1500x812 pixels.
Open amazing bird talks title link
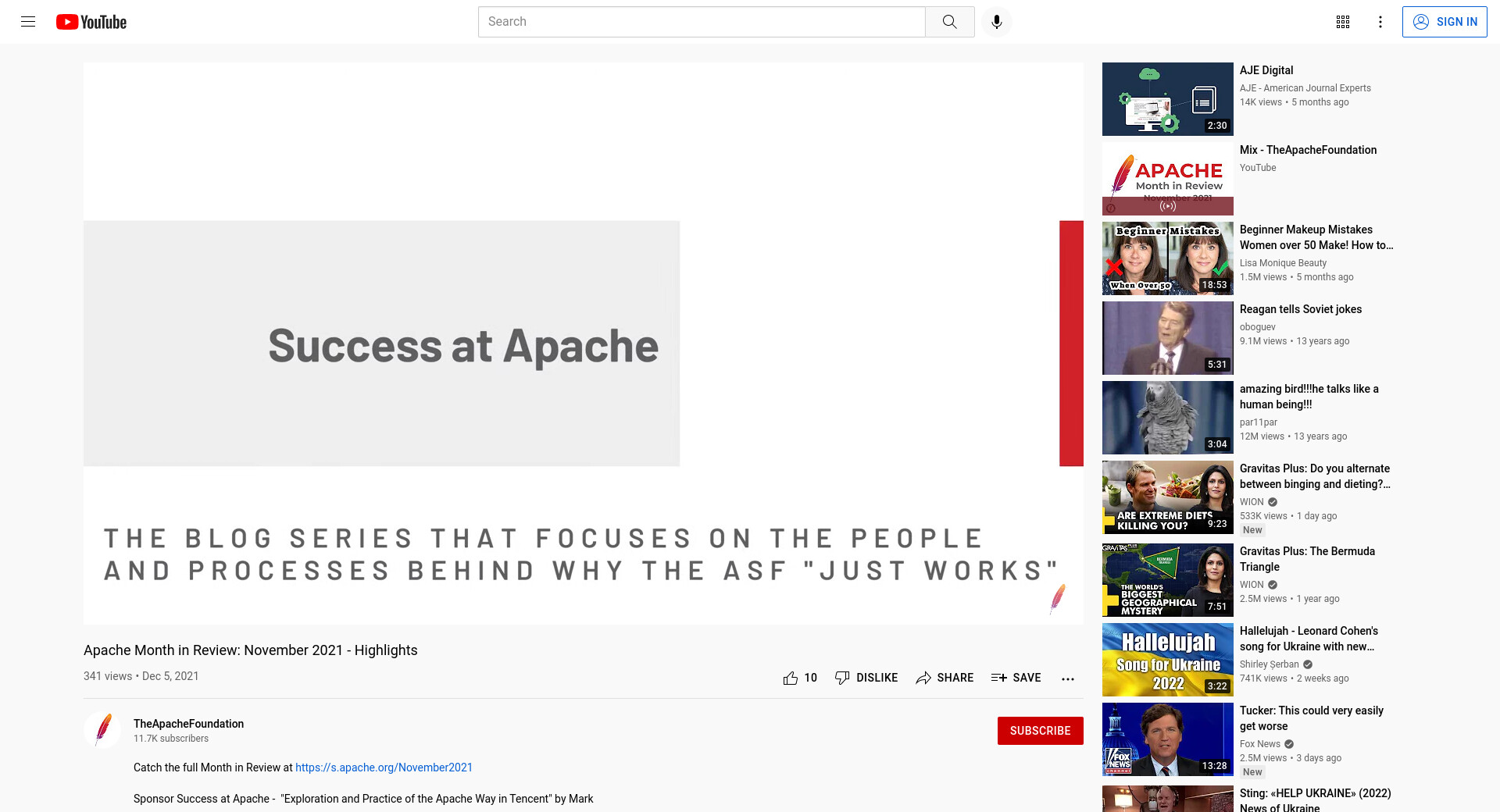click(1309, 397)
